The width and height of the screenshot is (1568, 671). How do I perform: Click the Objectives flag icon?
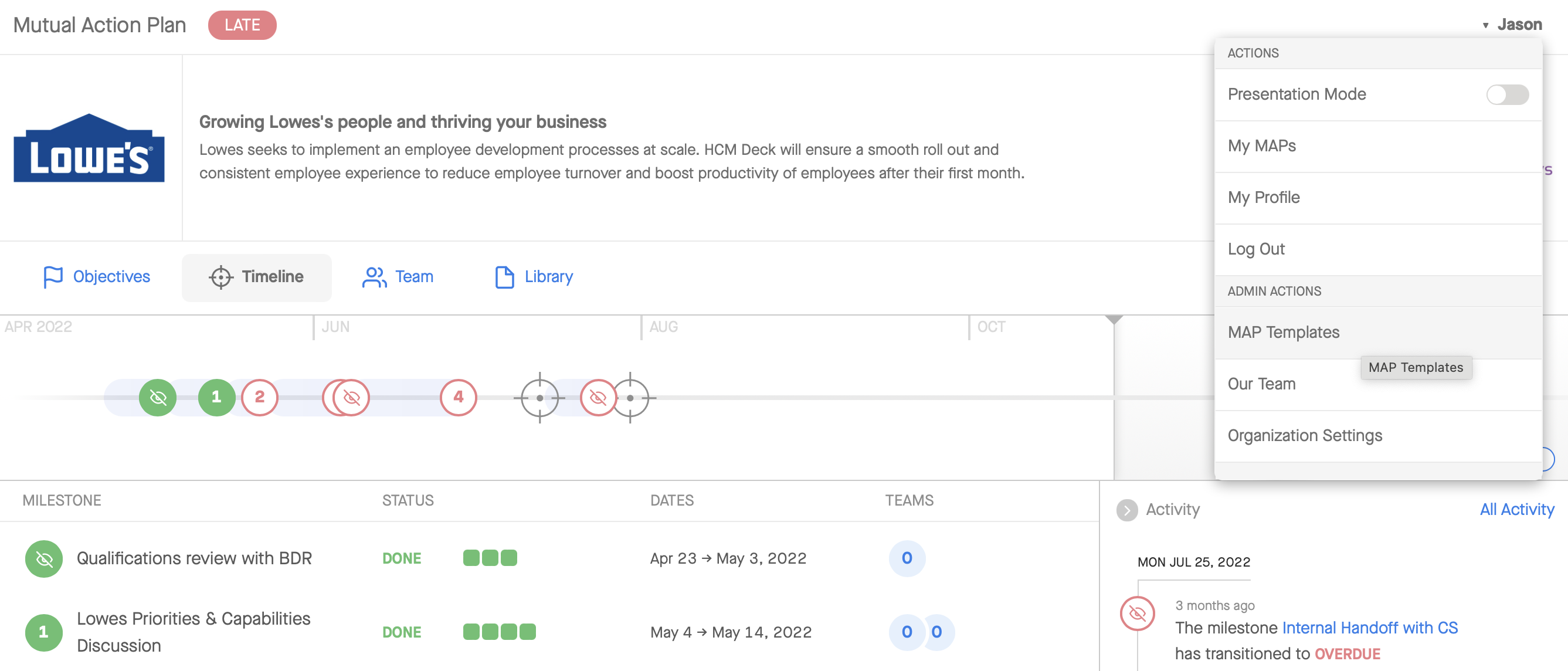point(53,277)
